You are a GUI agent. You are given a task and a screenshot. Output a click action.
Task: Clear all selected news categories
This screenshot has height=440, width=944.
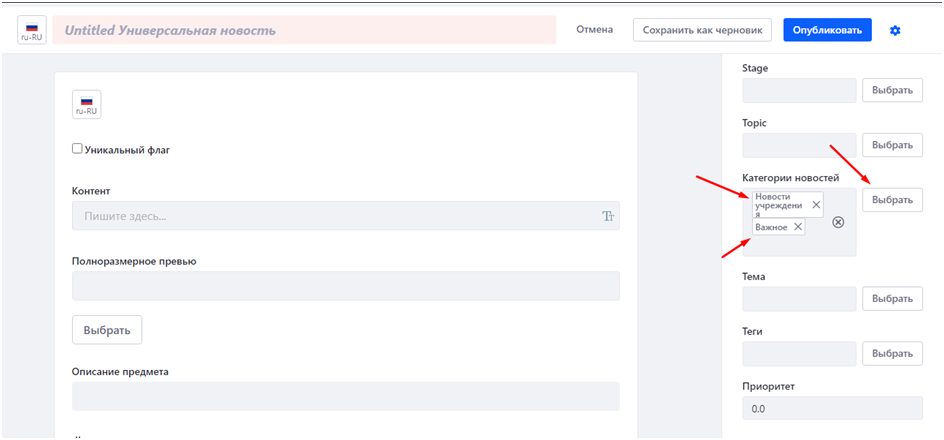click(838, 222)
